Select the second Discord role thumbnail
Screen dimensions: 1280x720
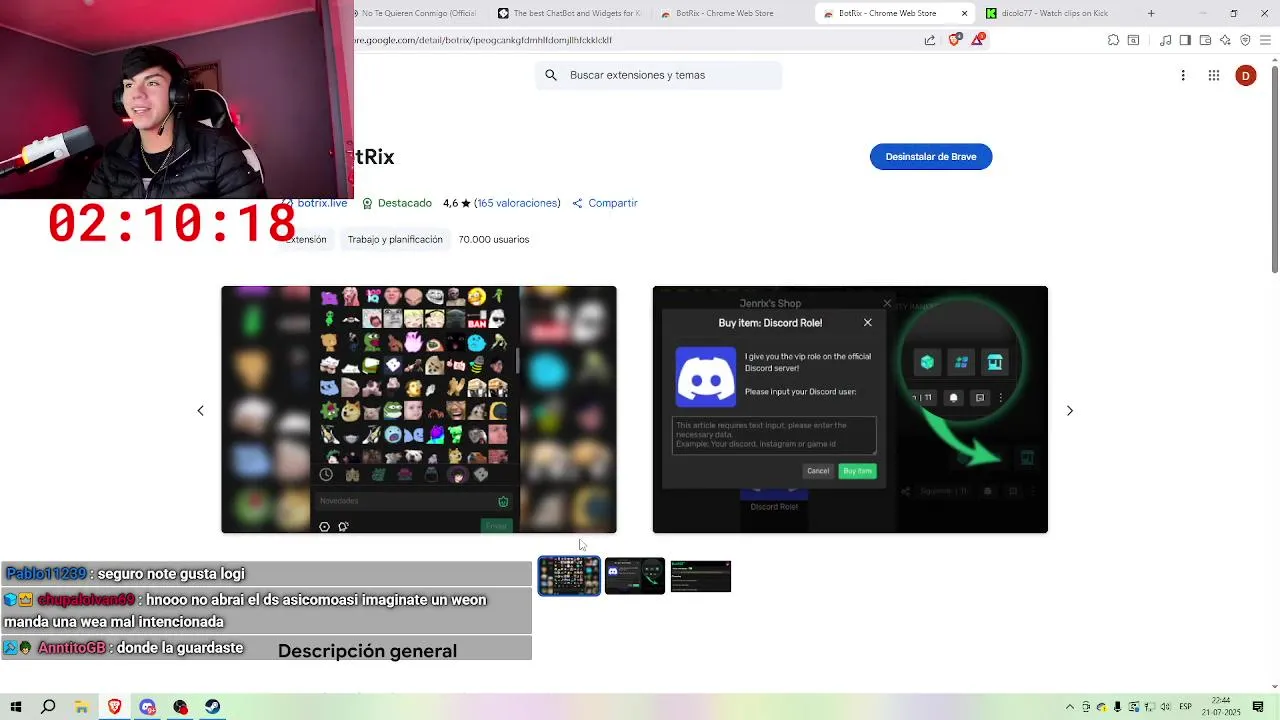pyautogui.click(x=635, y=576)
